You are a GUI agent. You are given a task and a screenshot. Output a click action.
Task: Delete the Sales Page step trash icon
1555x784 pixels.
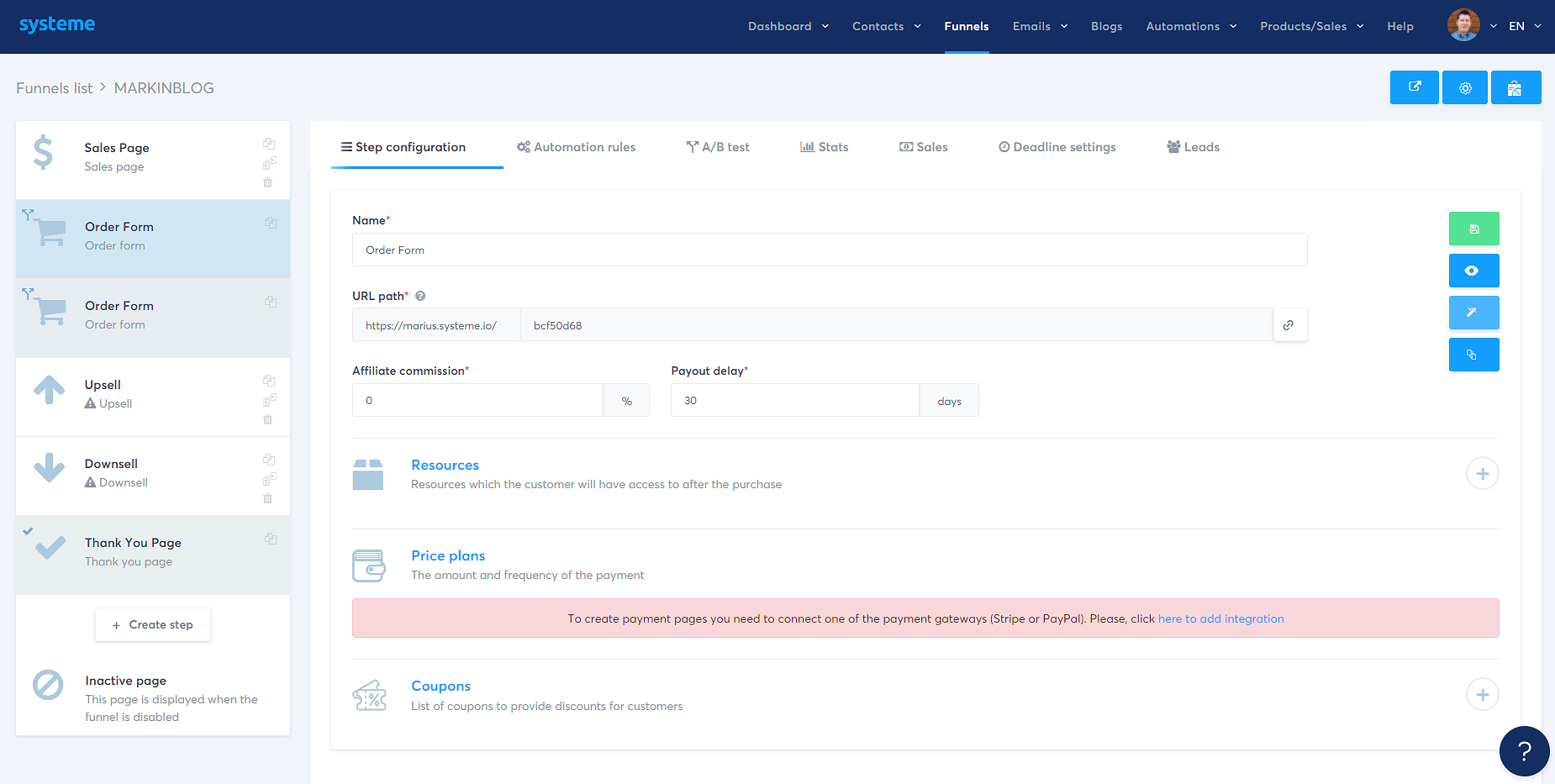[268, 182]
